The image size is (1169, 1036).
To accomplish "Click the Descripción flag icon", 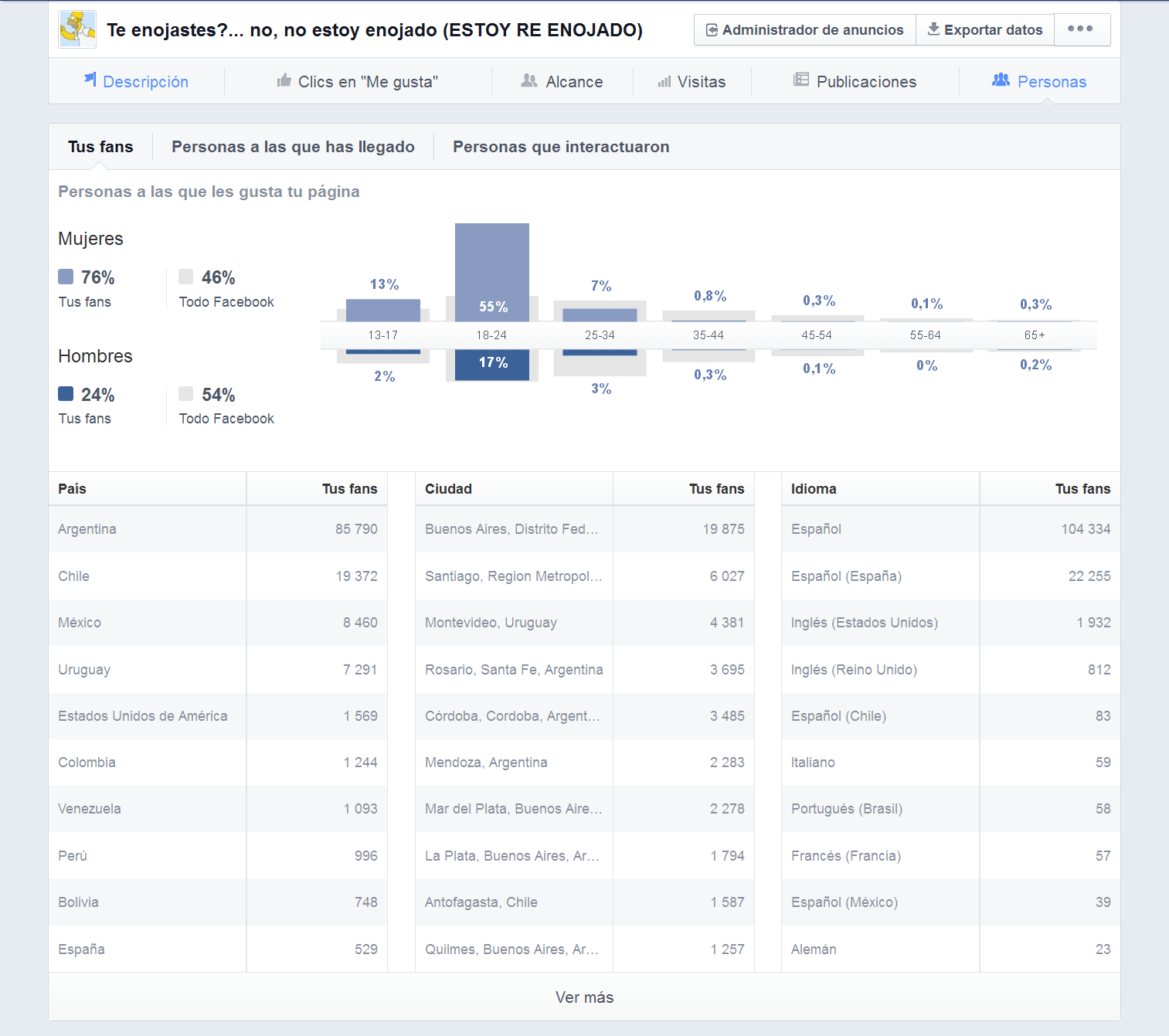I will click(90, 80).
